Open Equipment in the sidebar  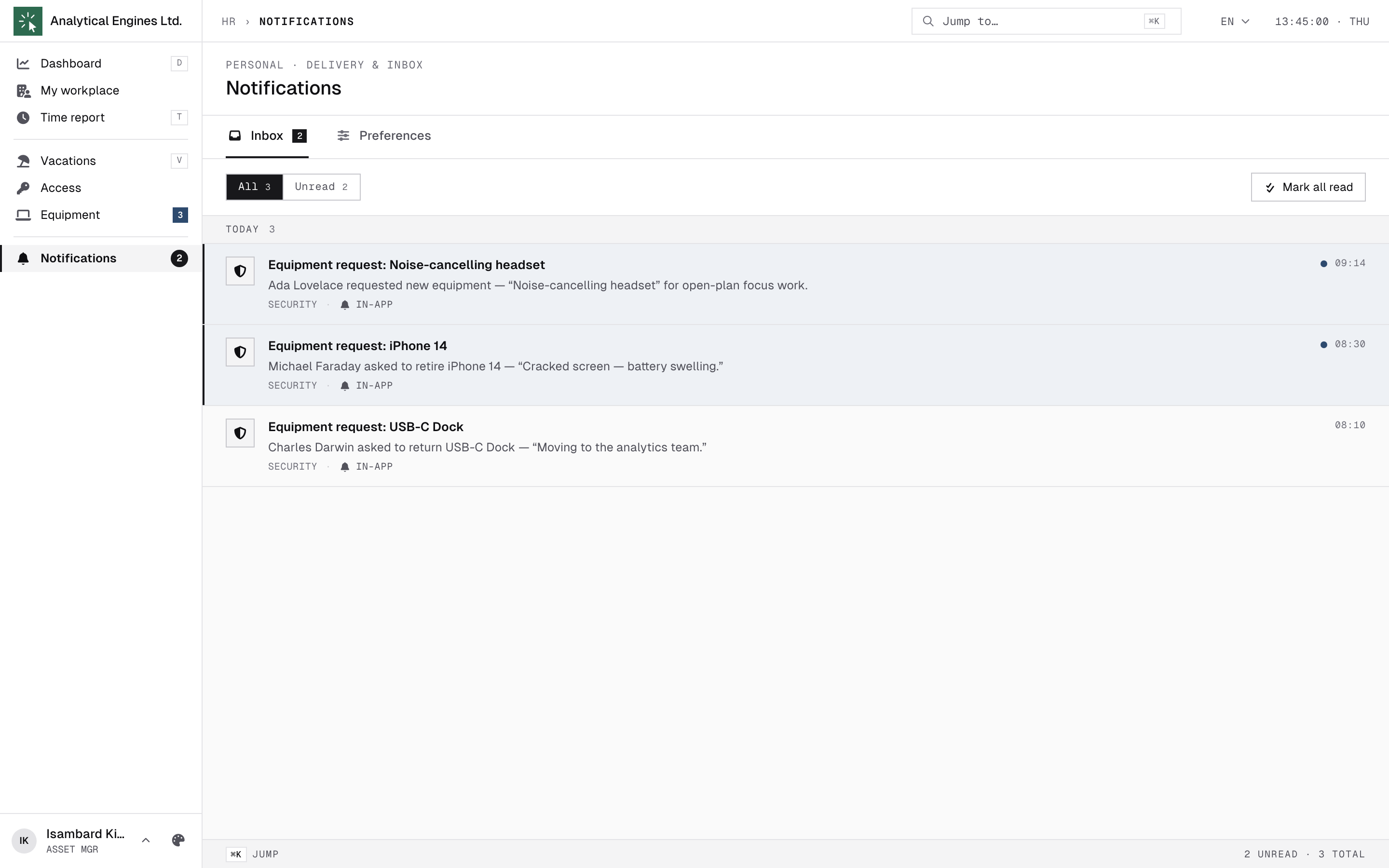coord(101,215)
